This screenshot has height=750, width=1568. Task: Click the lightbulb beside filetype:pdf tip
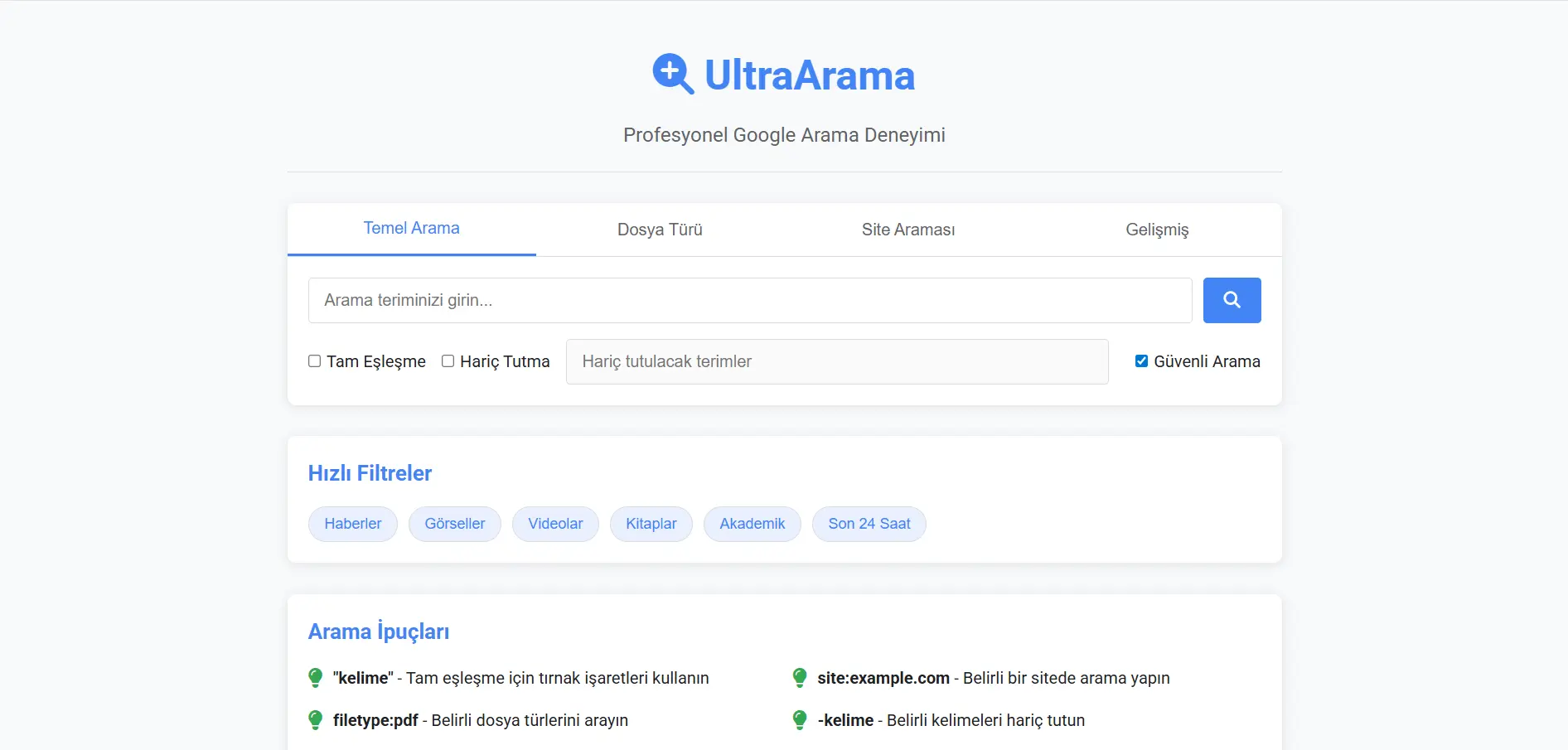315,720
